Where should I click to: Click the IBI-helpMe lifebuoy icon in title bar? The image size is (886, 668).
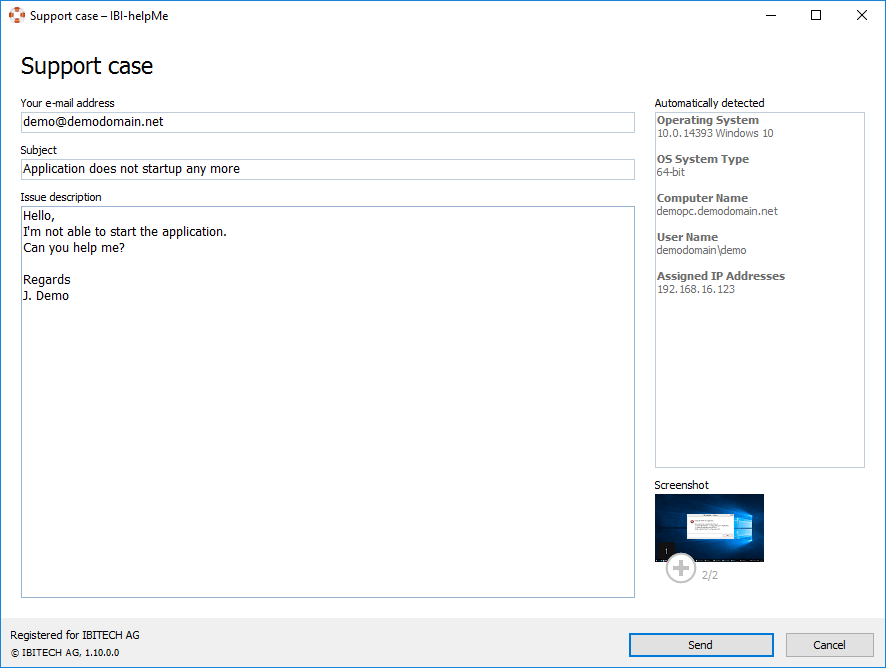click(x=16, y=16)
